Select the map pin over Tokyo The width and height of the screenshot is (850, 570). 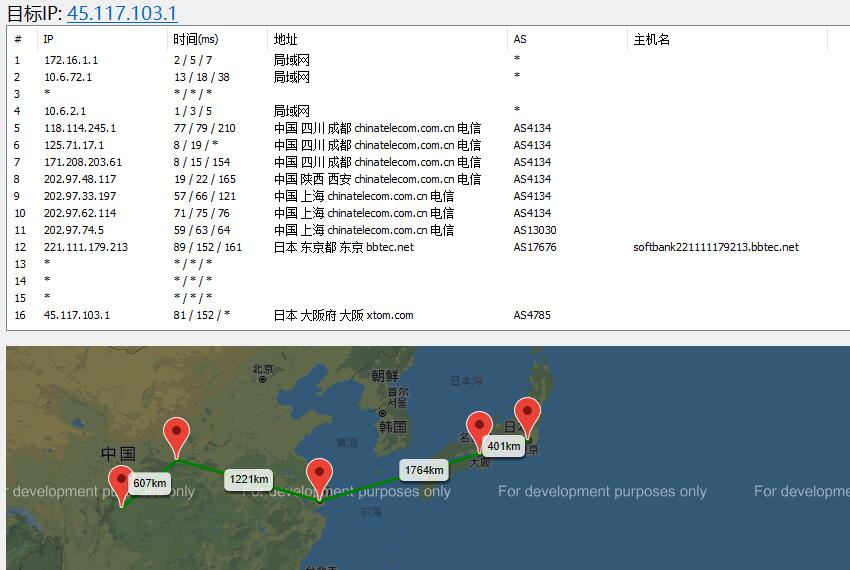pos(527,417)
